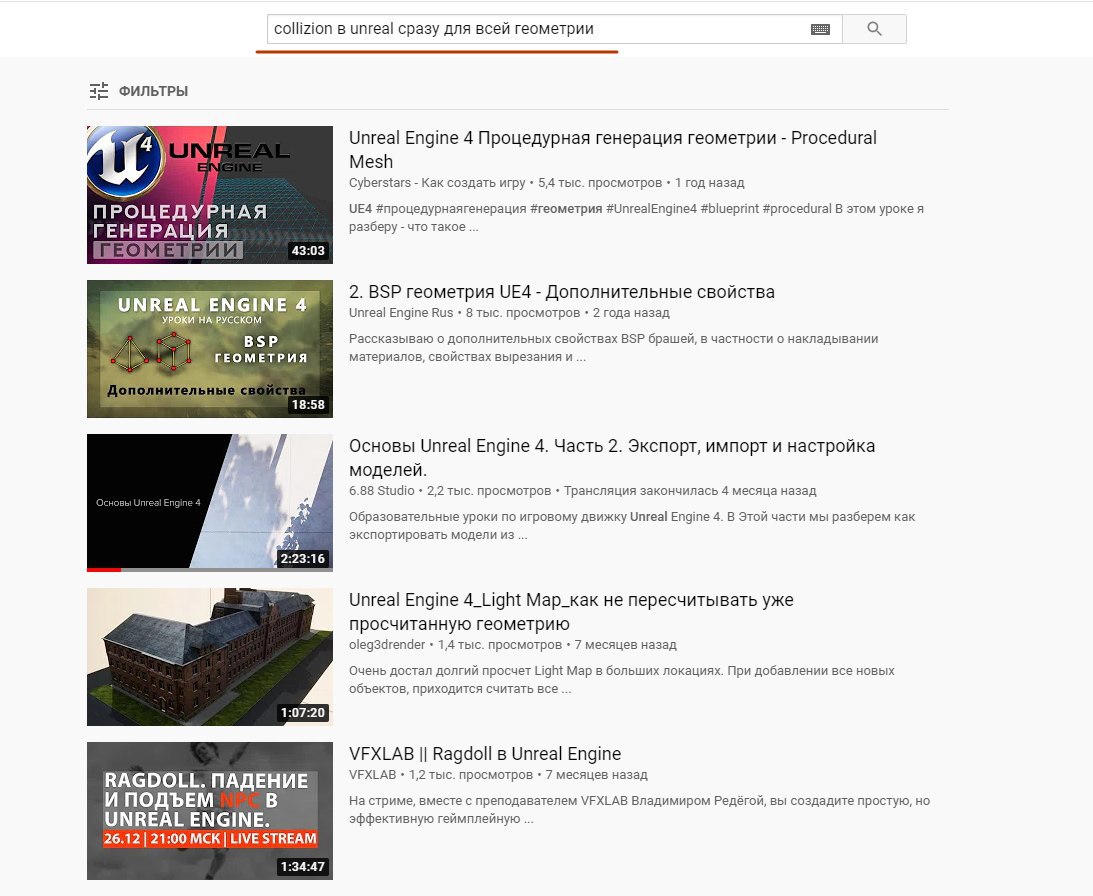Open title Unreal Engine 4 Процедурная генерация геометрии
The width and height of the screenshot is (1093, 896).
click(613, 149)
